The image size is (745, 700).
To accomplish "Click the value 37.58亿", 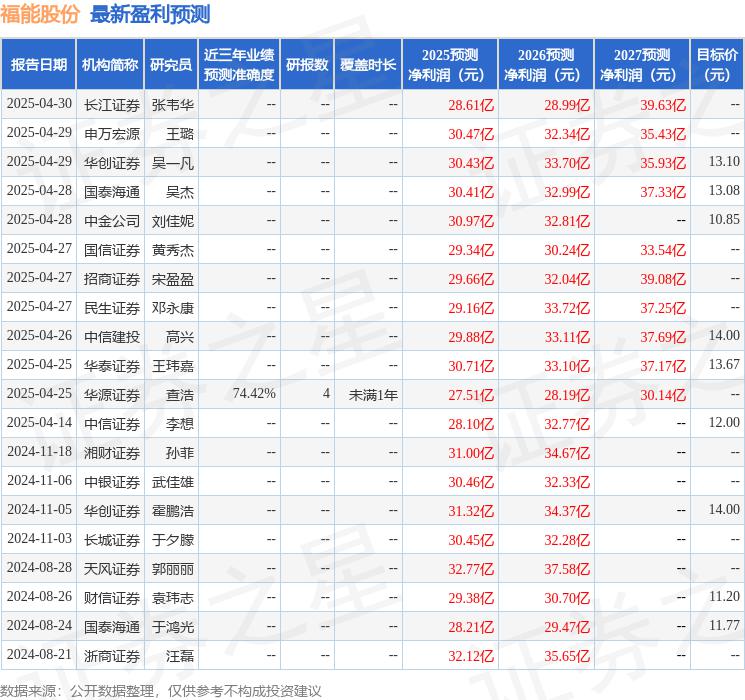I will (567, 569).
